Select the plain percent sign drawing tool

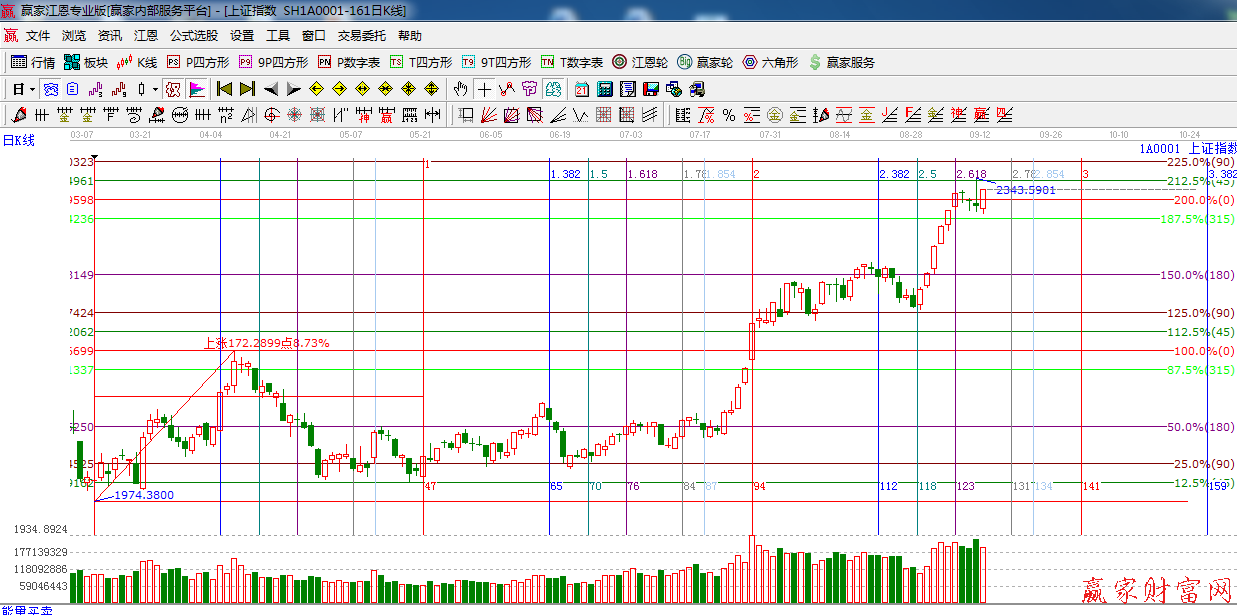[x=729, y=115]
